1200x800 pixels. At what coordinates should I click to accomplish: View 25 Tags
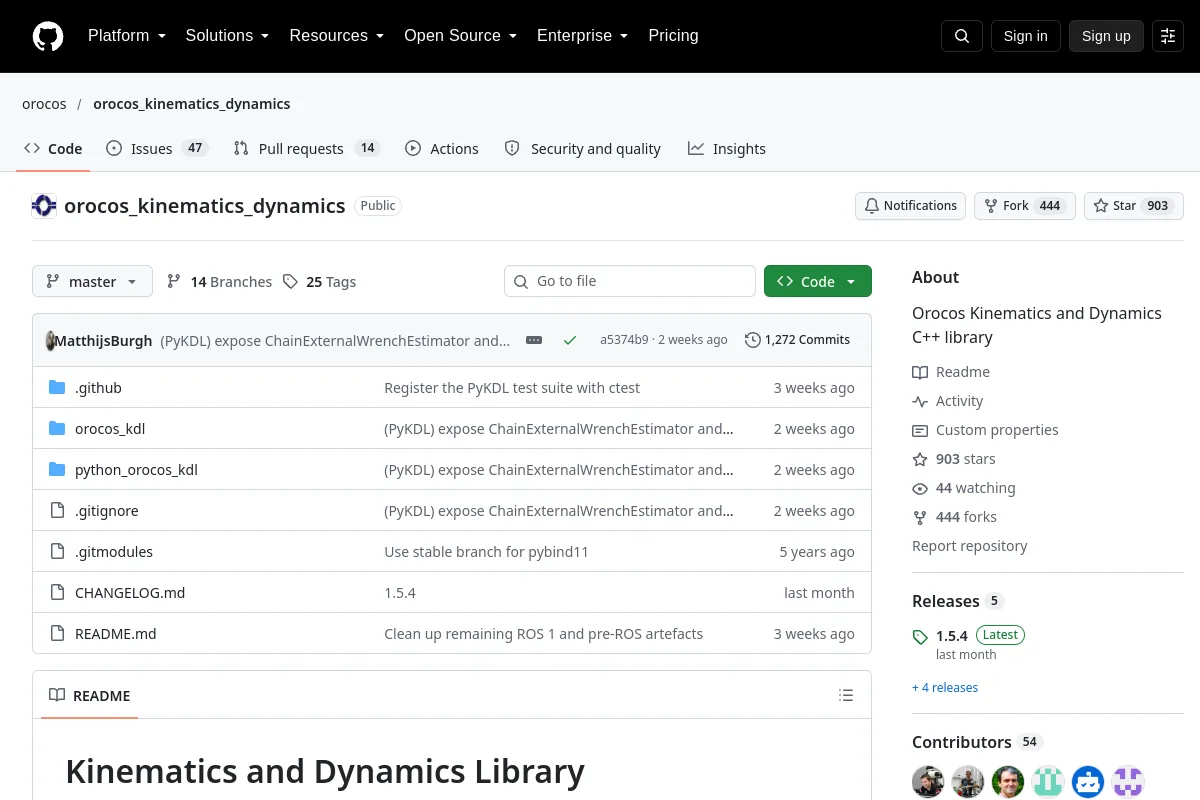[319, 282]
